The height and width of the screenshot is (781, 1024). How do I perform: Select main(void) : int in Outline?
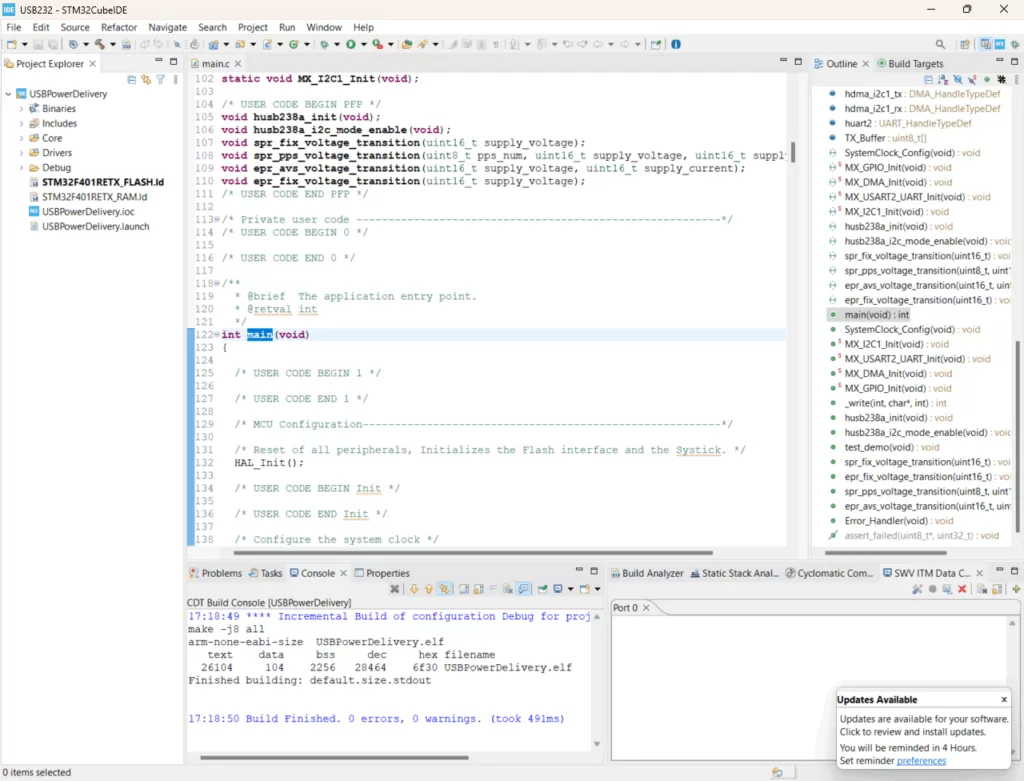click(876, 315)
